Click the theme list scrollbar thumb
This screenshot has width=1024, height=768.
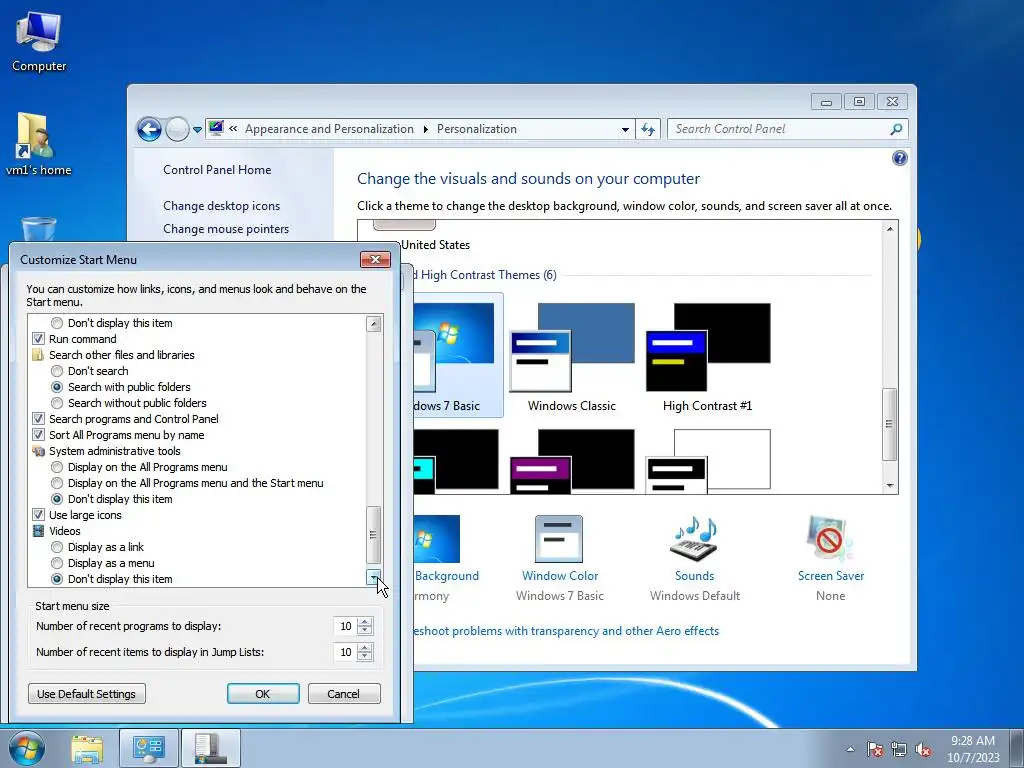pyautogui.click(x=889, y=424)
